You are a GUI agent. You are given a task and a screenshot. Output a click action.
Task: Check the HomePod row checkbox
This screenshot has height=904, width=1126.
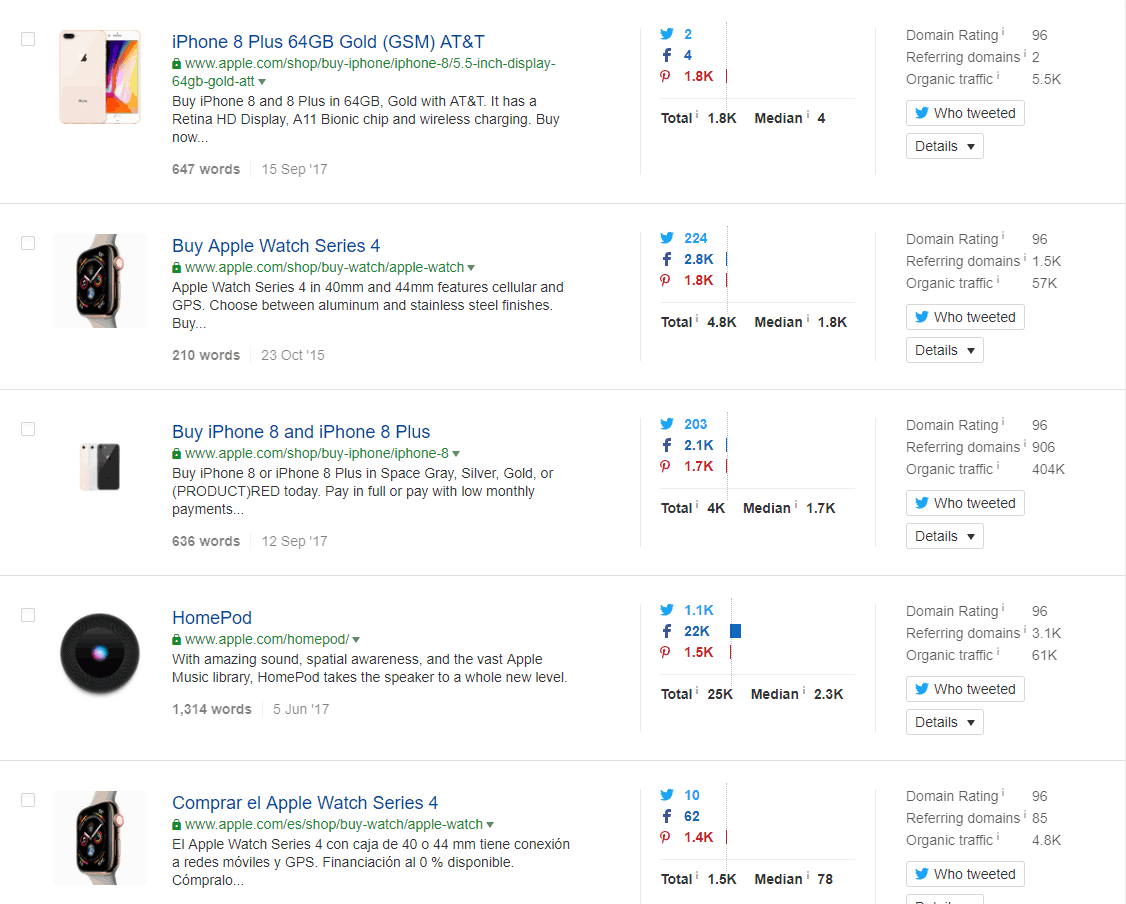coord(28,614)
